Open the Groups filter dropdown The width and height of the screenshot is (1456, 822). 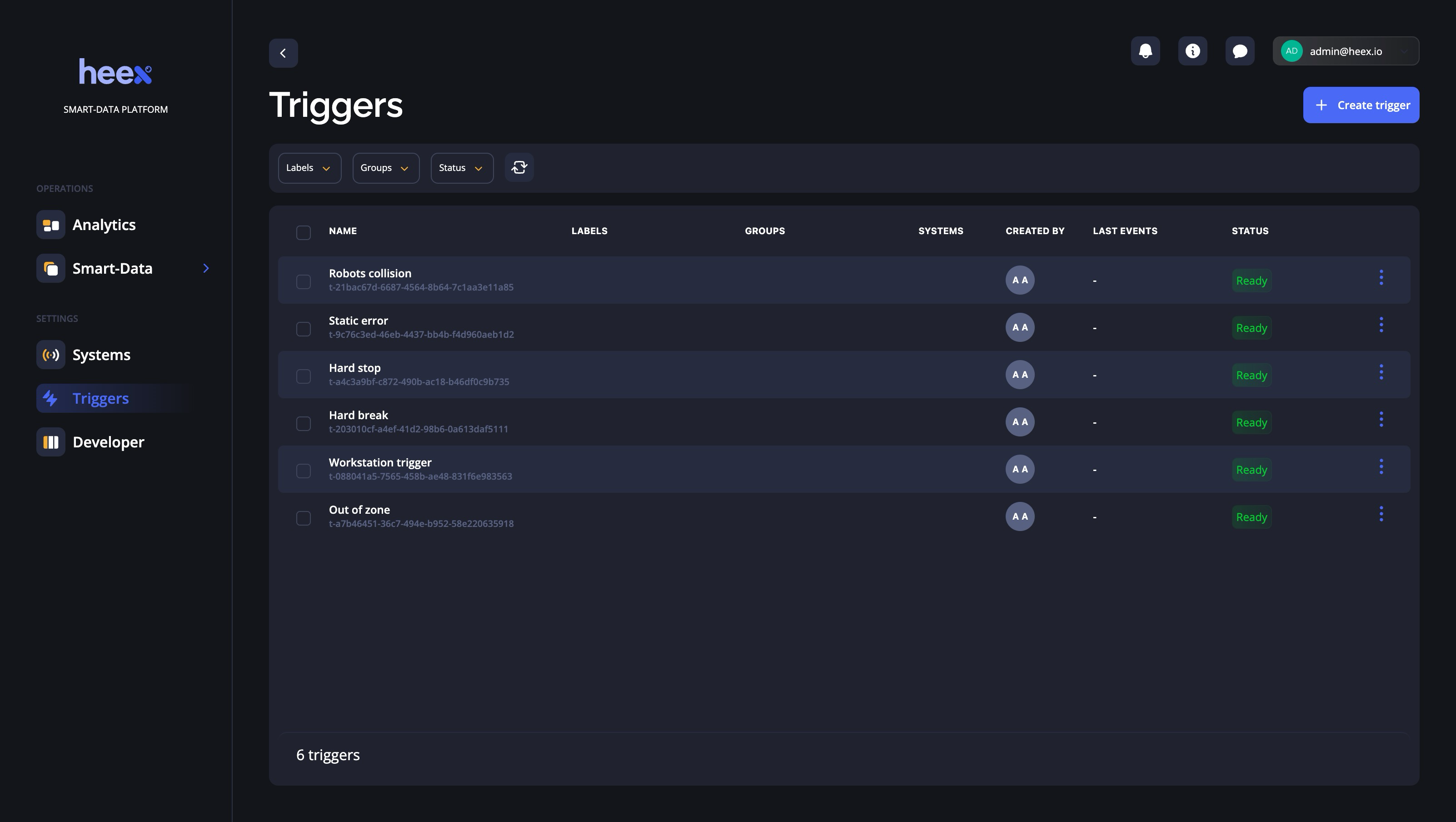385,168
